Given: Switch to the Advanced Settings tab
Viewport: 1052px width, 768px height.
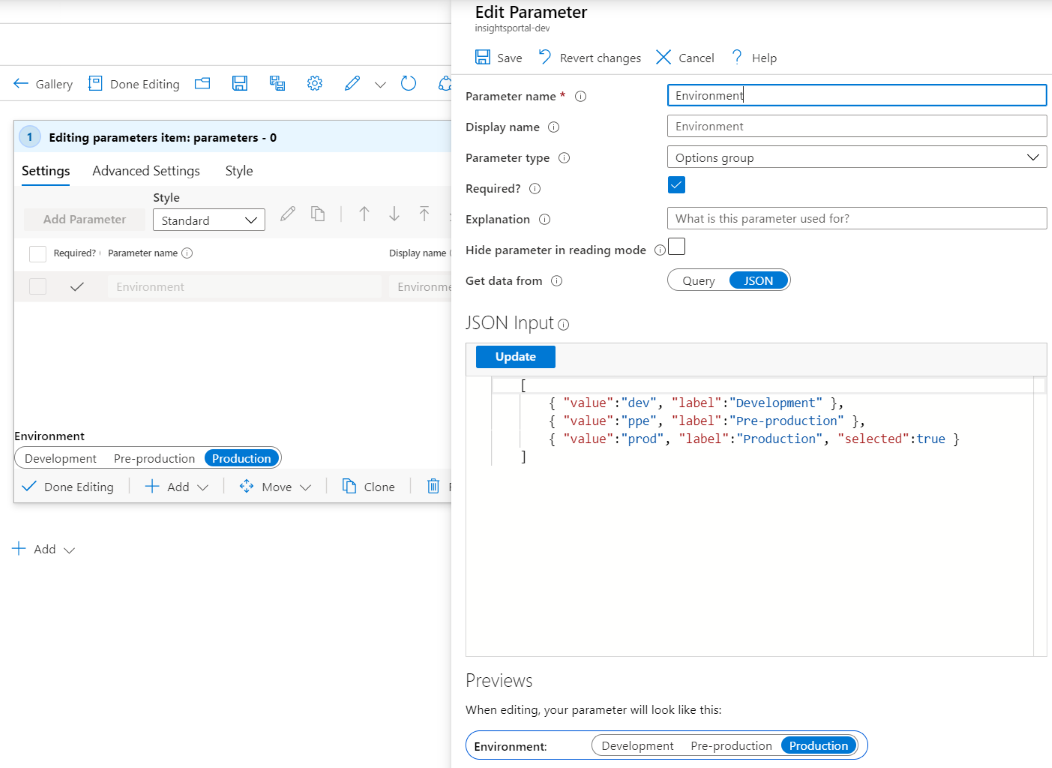Looking at the screenshot, I should click(x=145, y=171).
